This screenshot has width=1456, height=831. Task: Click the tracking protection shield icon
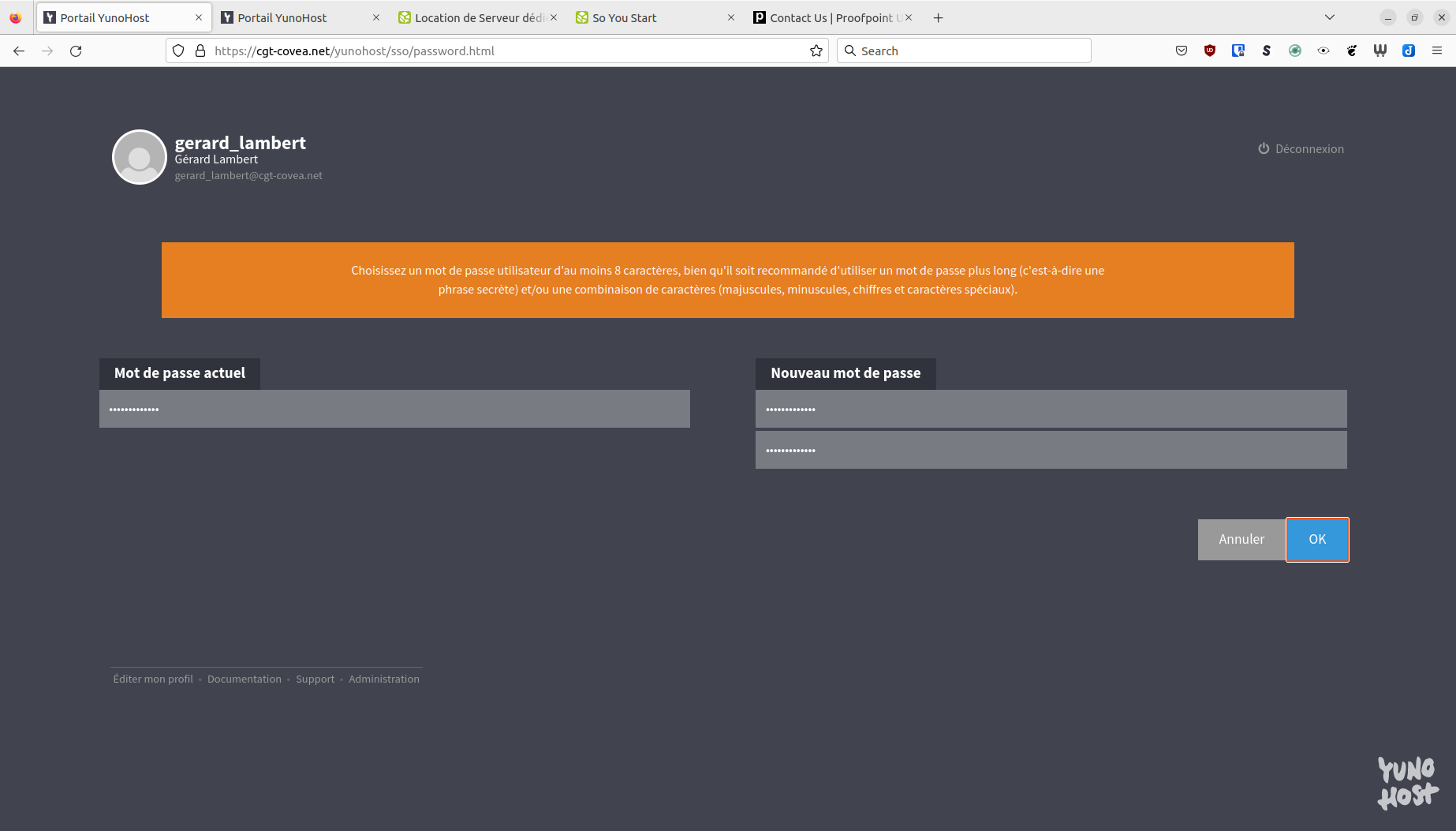coord(178,51)
